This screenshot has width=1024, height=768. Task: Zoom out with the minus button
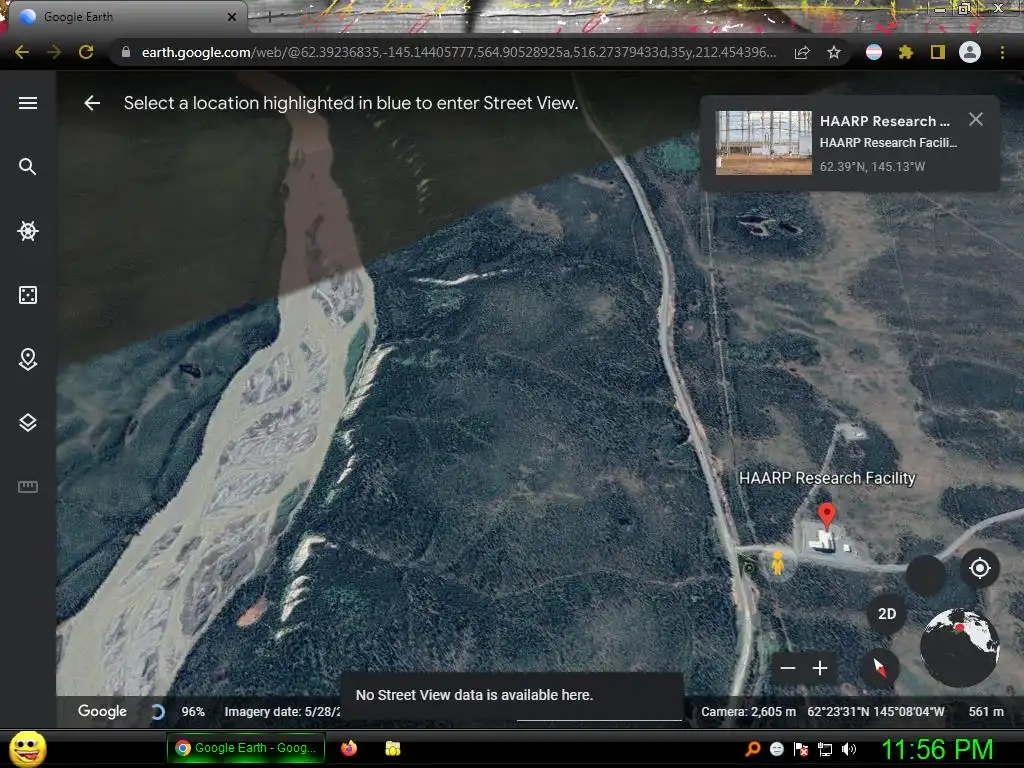point(788,668)
